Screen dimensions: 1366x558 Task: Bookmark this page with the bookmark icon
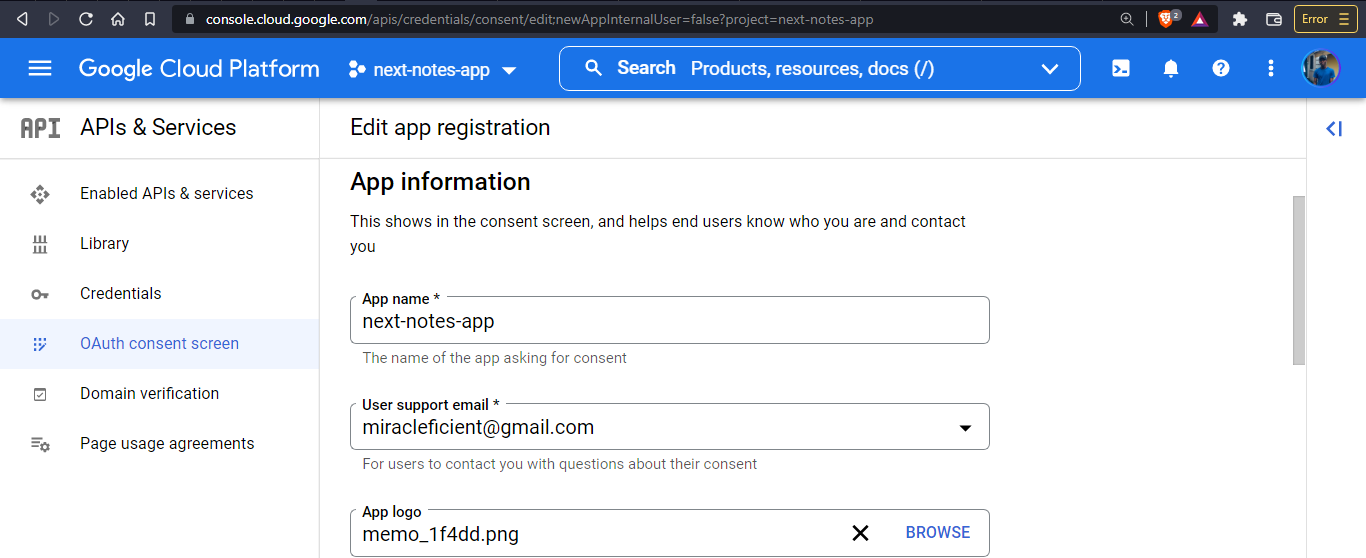(x=150, y=19)
